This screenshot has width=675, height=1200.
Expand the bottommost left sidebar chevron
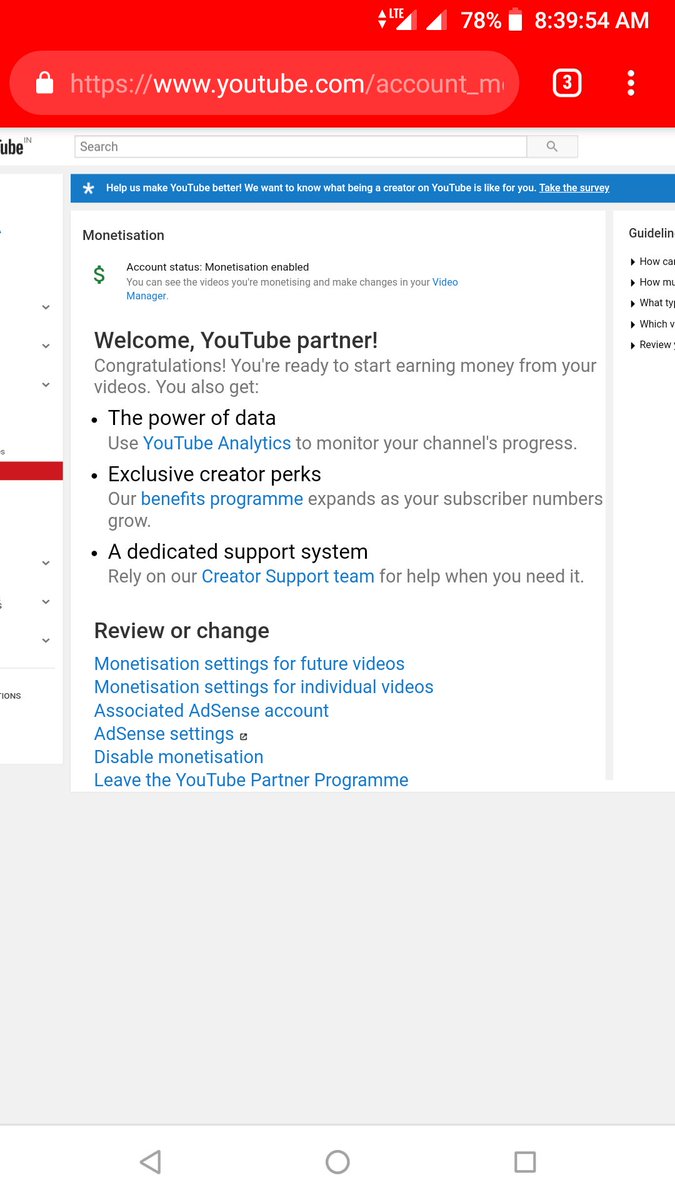46,641
